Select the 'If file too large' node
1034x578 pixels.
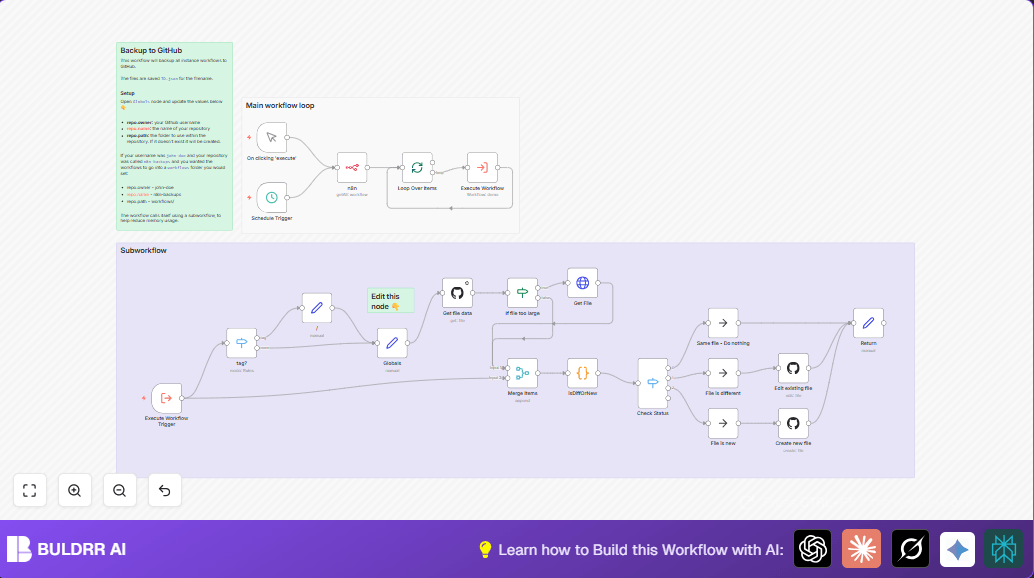coord(522,293)
